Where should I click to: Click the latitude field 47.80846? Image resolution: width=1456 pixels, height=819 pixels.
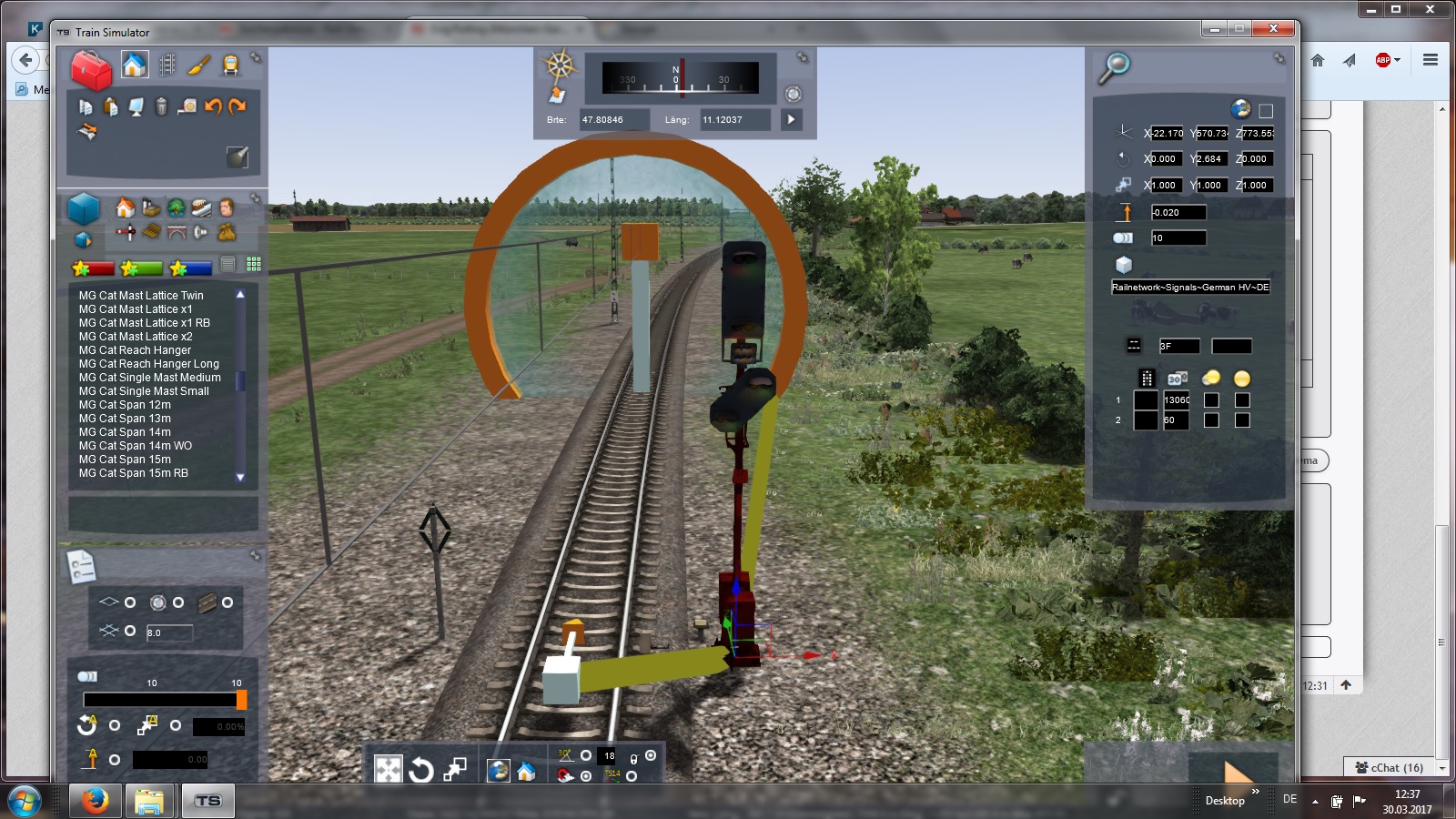[615, 119]
